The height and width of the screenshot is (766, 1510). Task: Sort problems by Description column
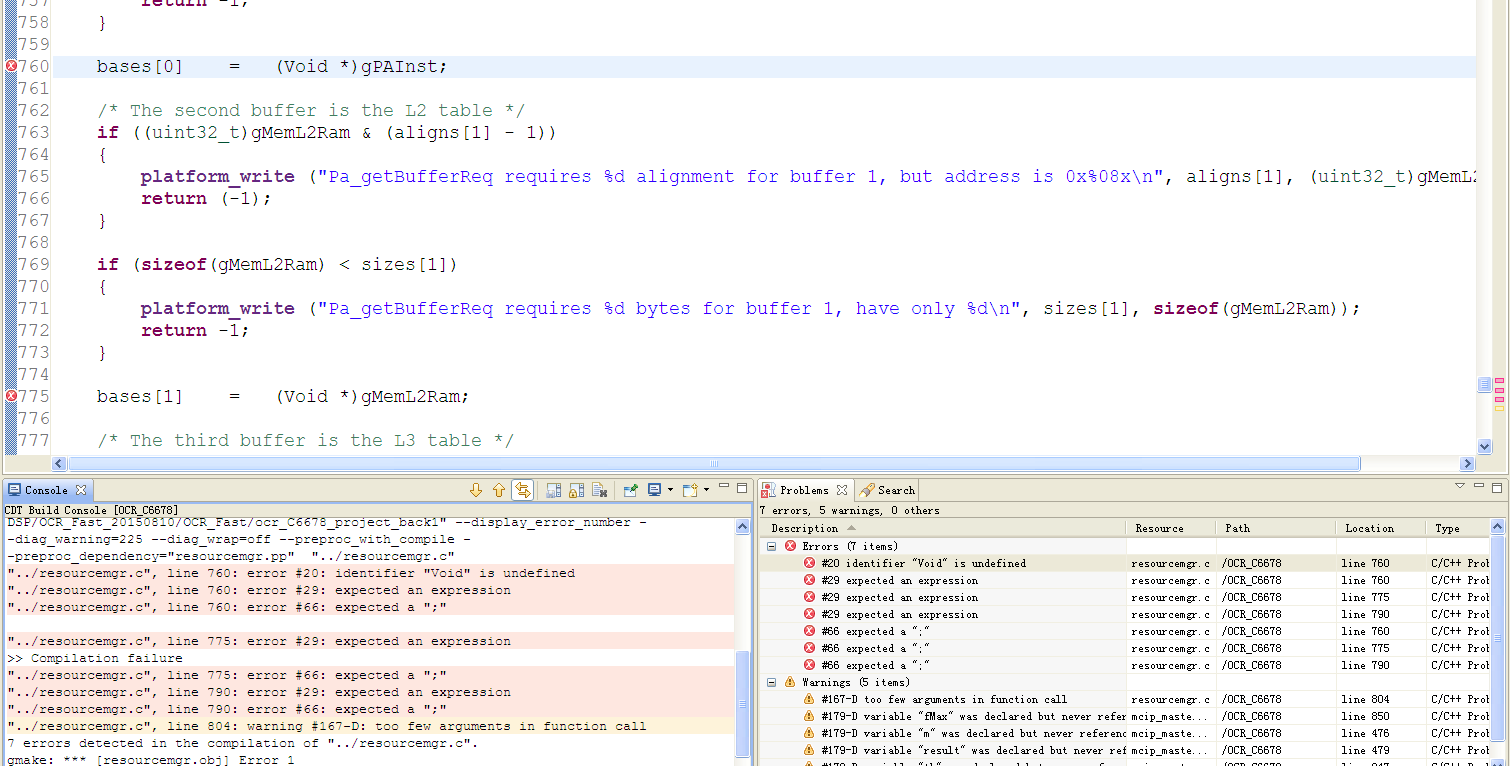pyautogui.click(x=945, y=528)
